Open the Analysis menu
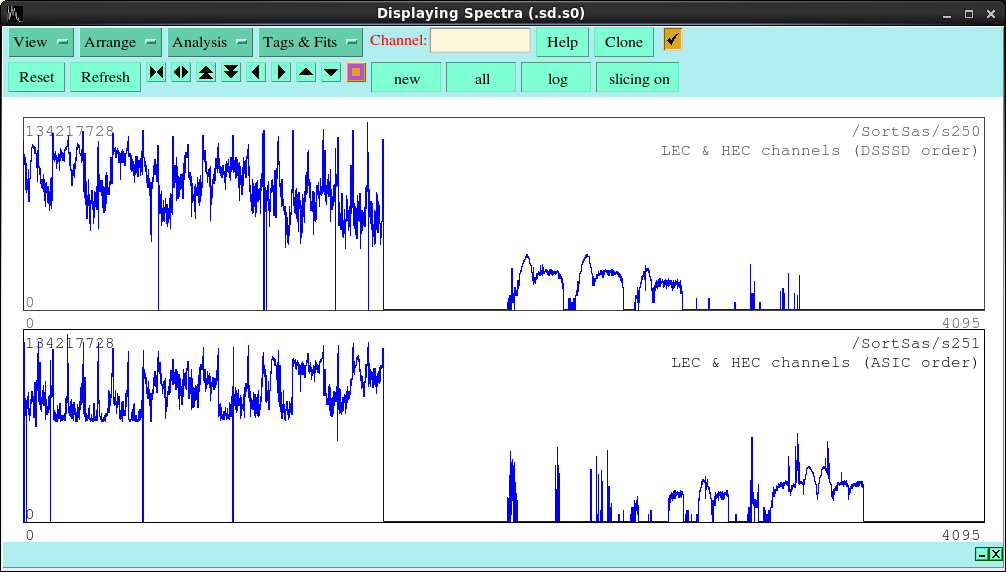Viewport: 1006px width, 572px height. pyautogui.click(x=210, y=42)
